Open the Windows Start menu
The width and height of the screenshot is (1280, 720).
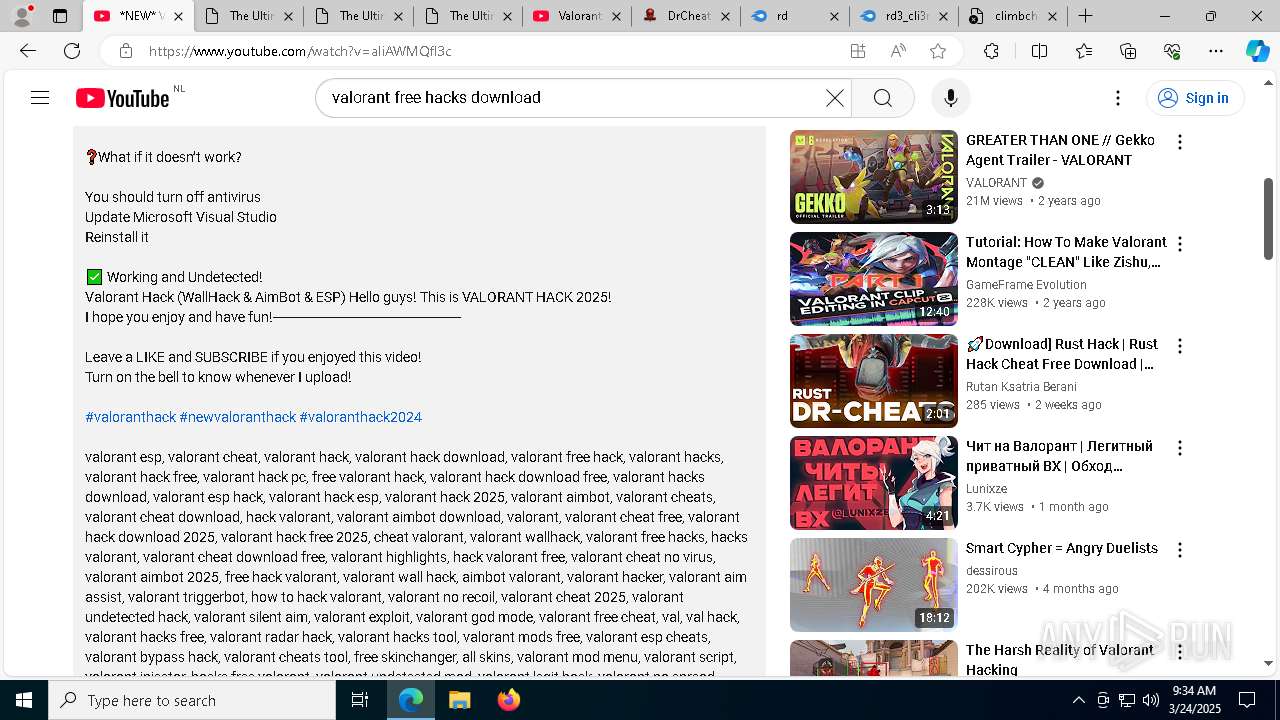click(x=24, y=700)
